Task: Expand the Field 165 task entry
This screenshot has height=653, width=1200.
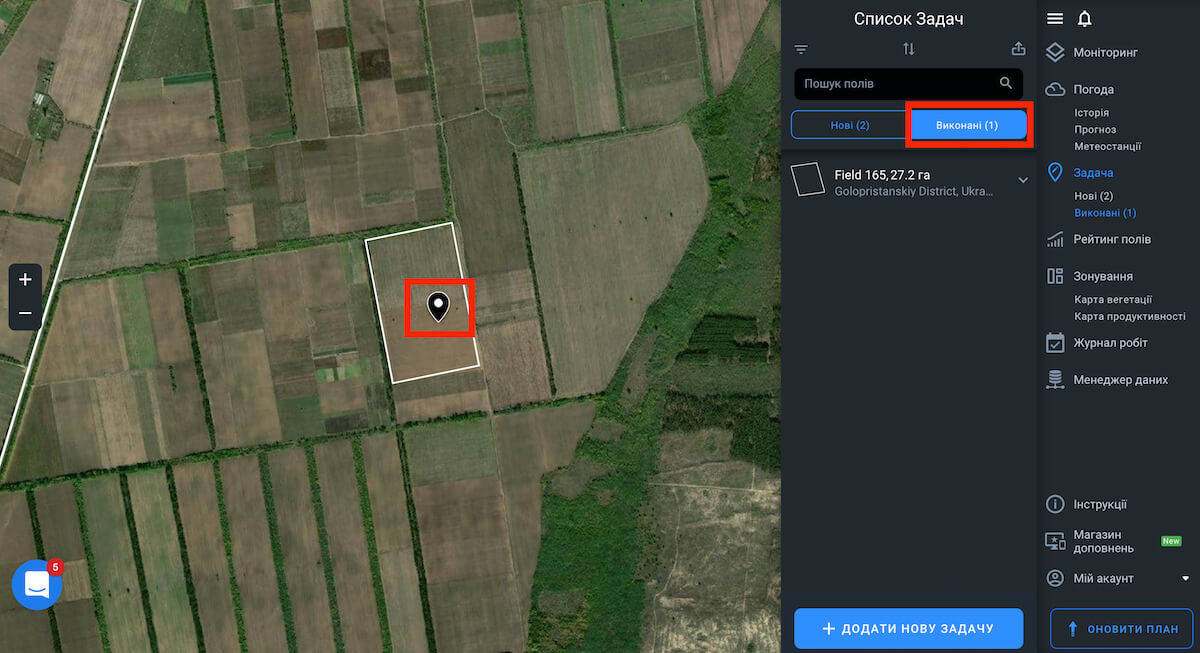Action: pyautogui.click(x=1023, y=180)
